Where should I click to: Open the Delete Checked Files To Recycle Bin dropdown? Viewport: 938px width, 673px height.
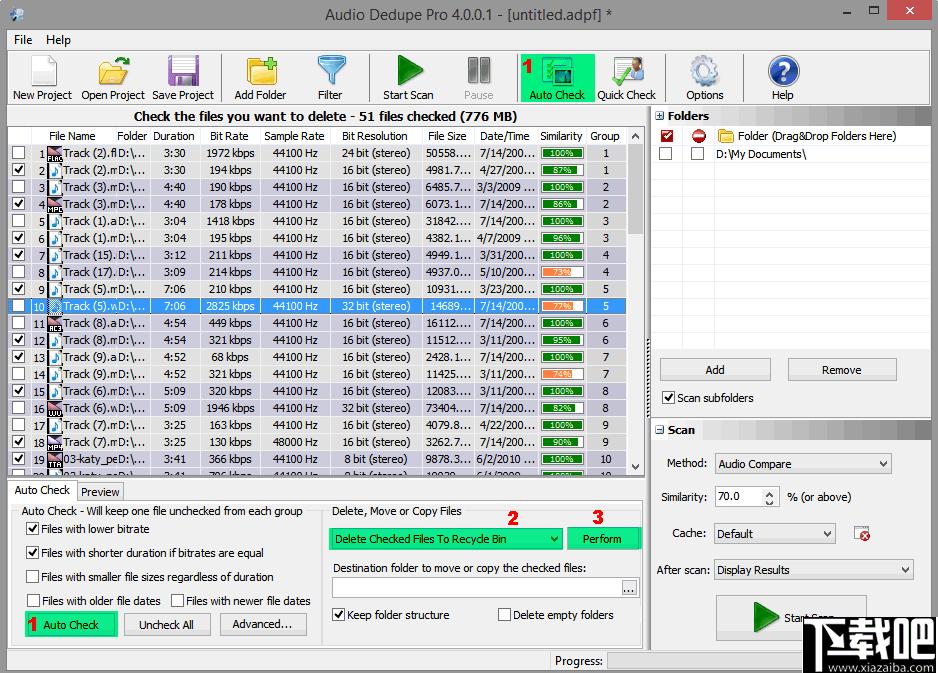(x=446, y=539)
